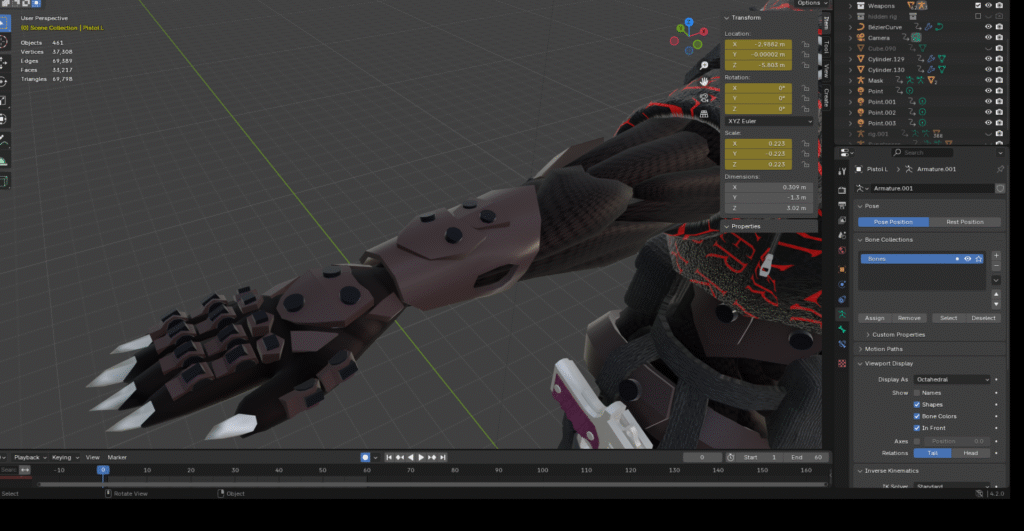1024x531 pixels.
Task: Open the XYZ Euler rotation mode dropdown
Action: (x=769, y=121)
